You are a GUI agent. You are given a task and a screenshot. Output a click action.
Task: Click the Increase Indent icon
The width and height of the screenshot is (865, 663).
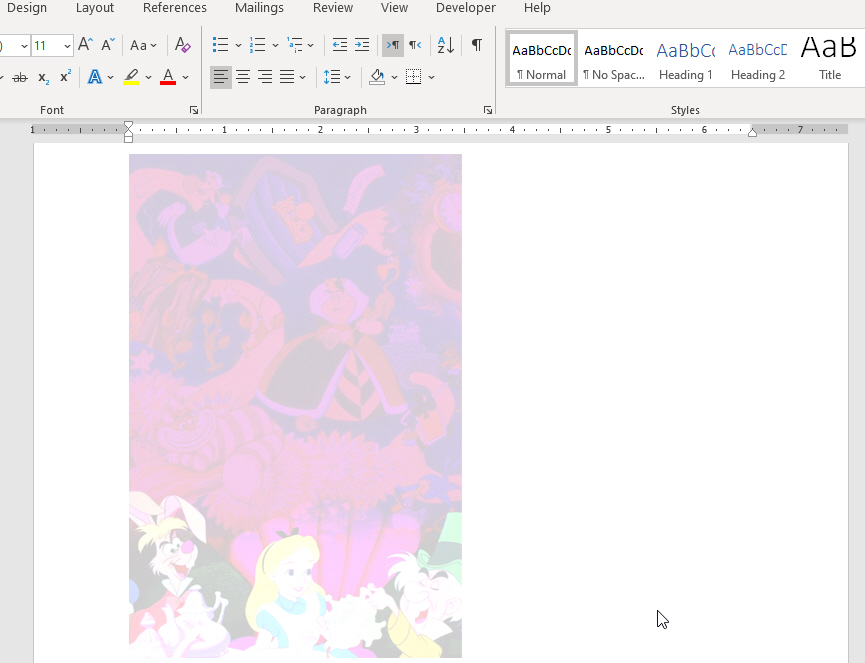click(x=362, y=45)
